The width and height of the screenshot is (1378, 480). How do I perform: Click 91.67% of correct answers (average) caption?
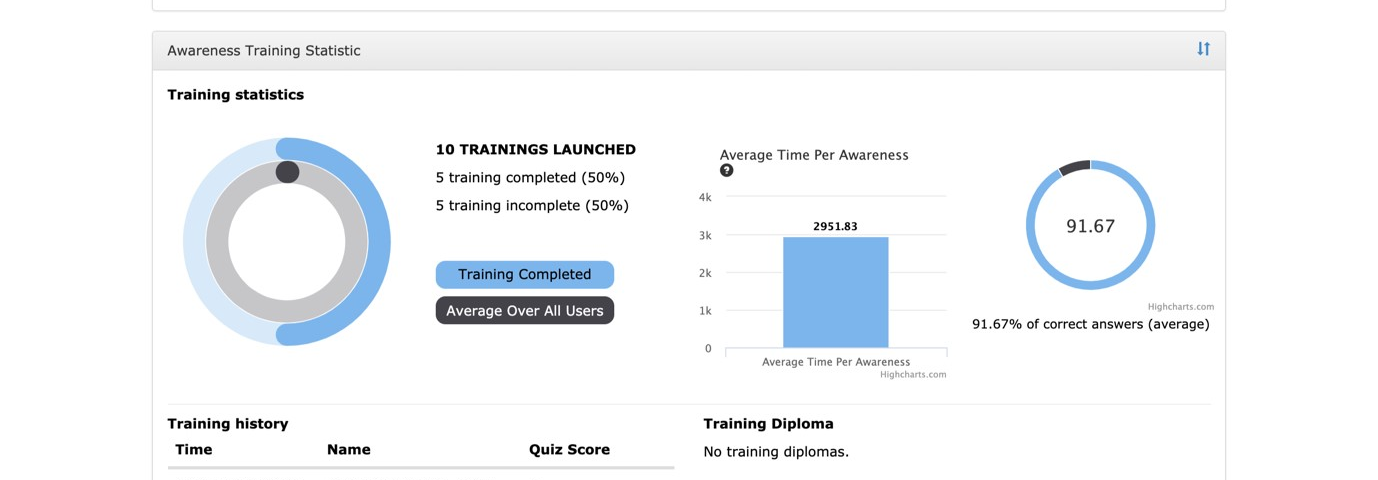click(x=1091, y=325)
